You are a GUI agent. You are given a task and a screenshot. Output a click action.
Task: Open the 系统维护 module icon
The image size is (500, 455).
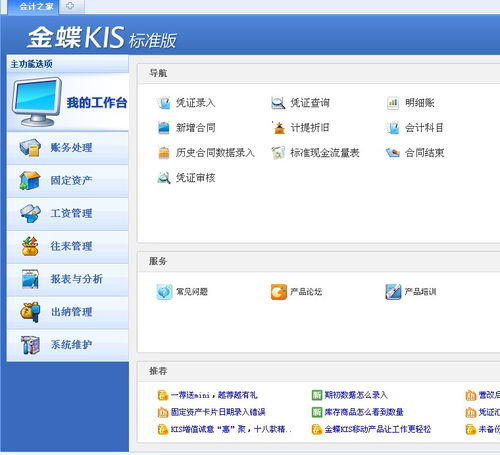click(30, 345)
